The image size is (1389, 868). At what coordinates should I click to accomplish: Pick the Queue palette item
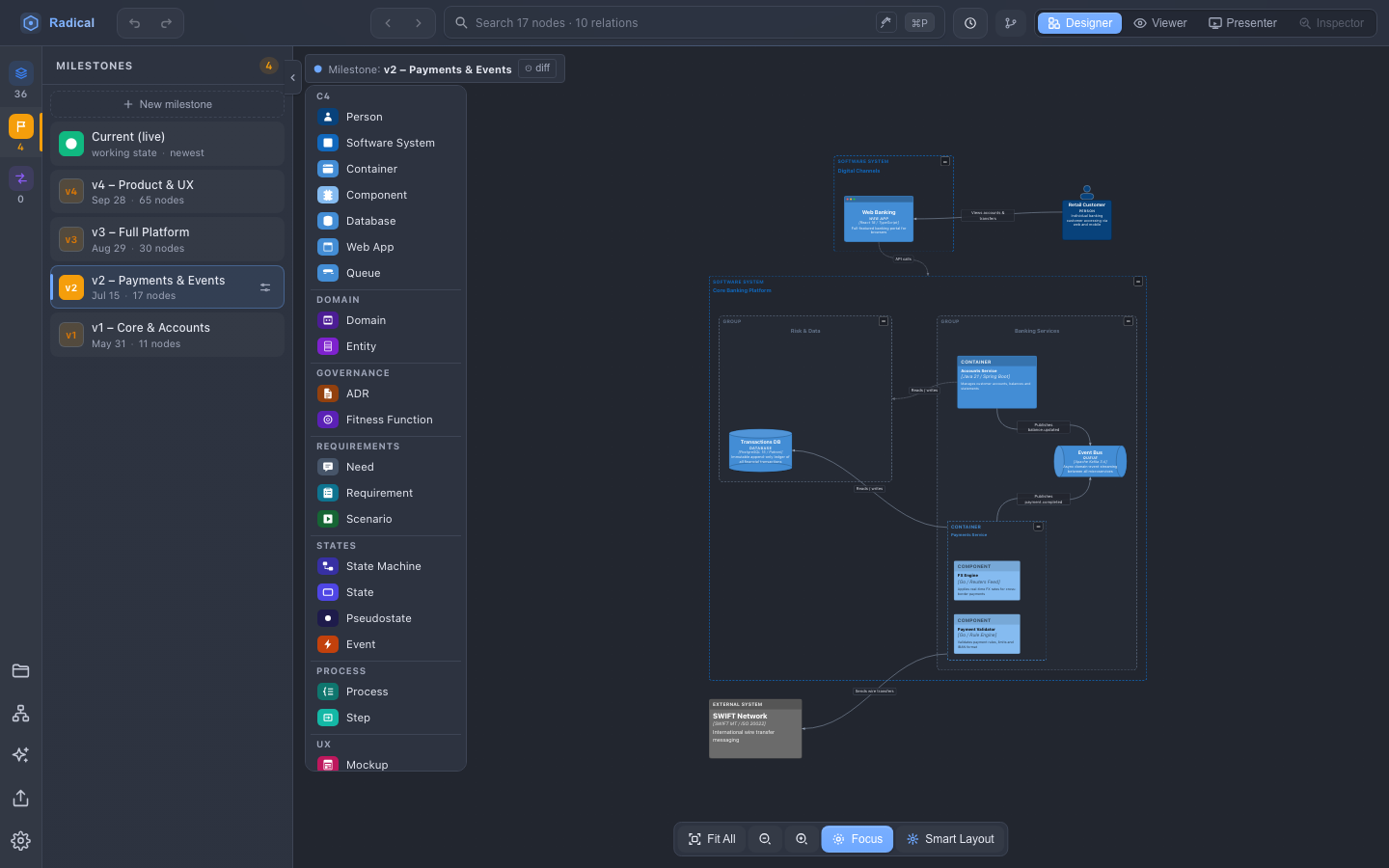pos(386,273)
